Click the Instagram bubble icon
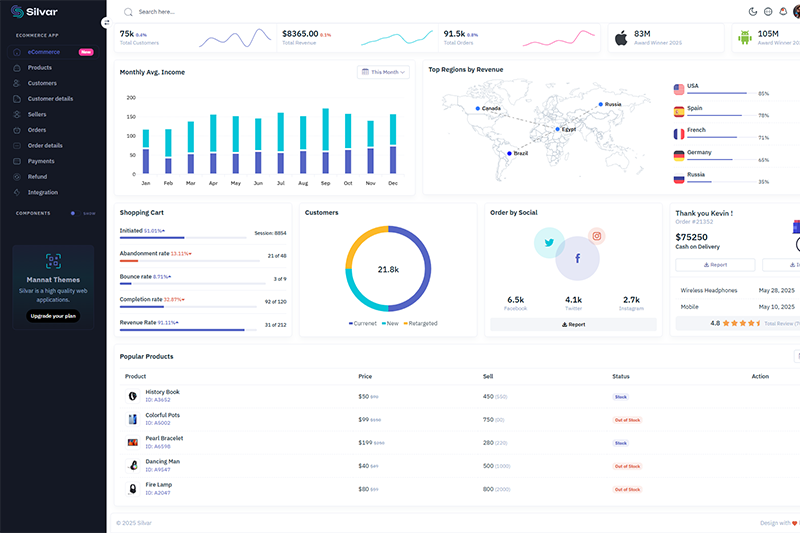800x533 pixels. 597,236
